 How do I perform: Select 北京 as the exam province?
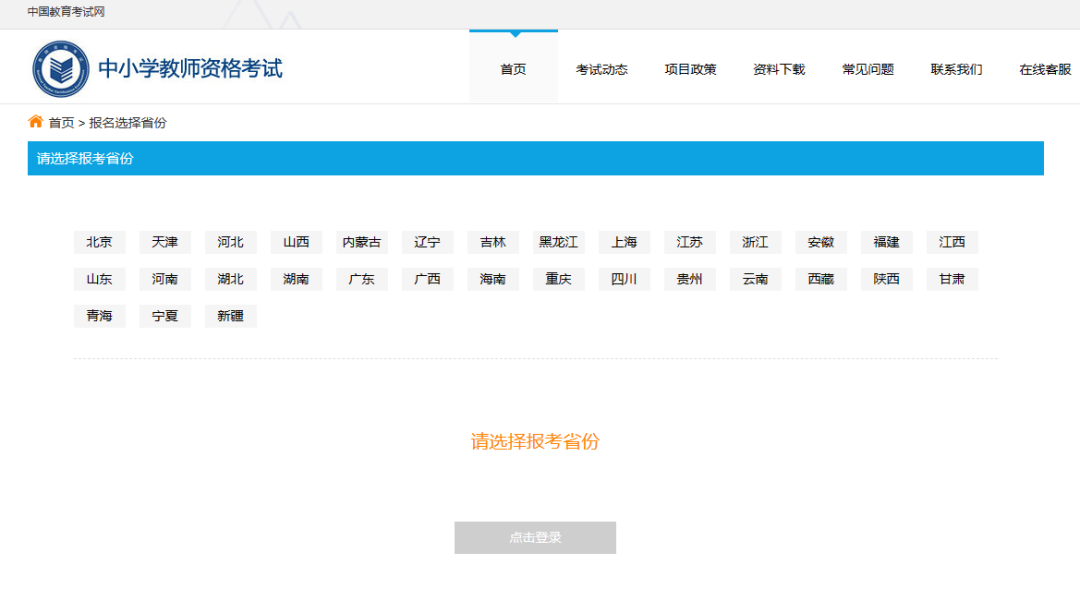(x=99, y=242)
